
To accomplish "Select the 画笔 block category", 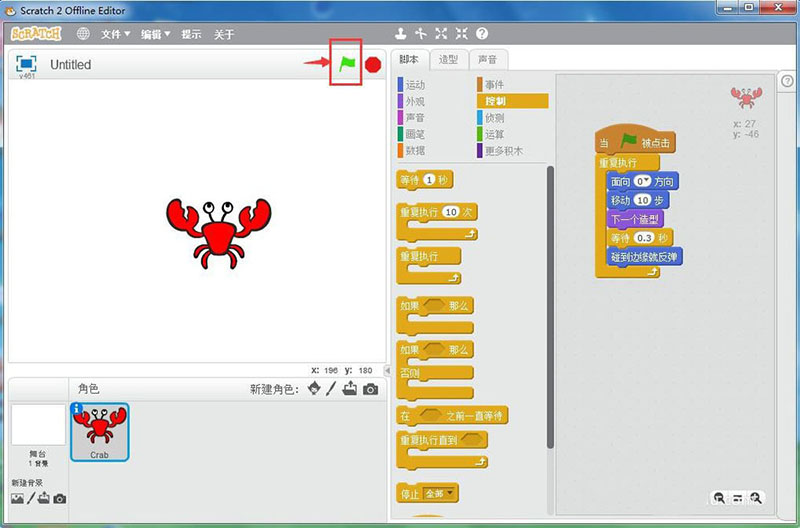I will point(411,134).
